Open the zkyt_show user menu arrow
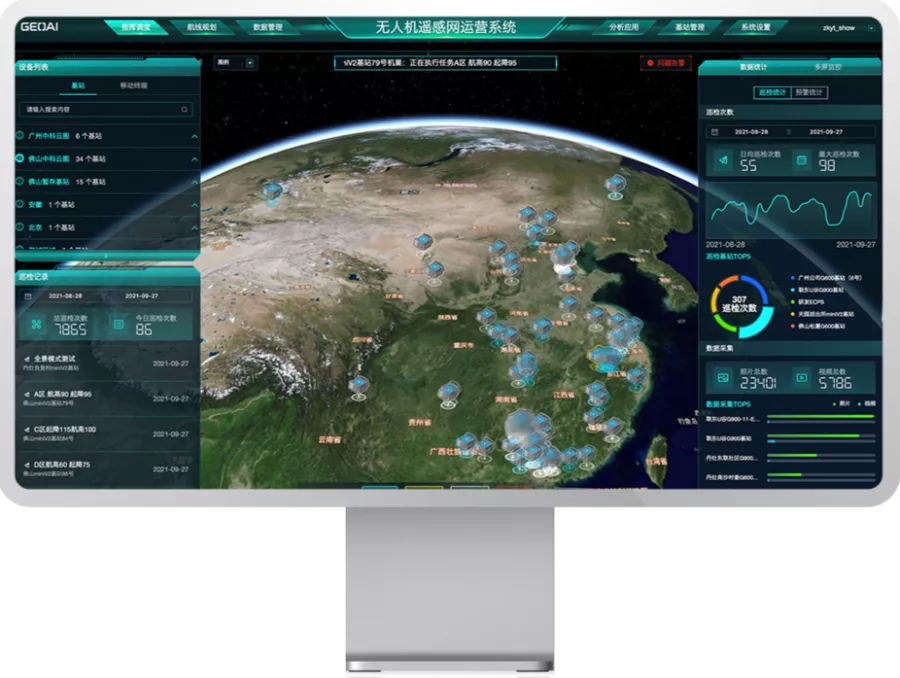This screenshot has width=900, height=678. point(871,28)
